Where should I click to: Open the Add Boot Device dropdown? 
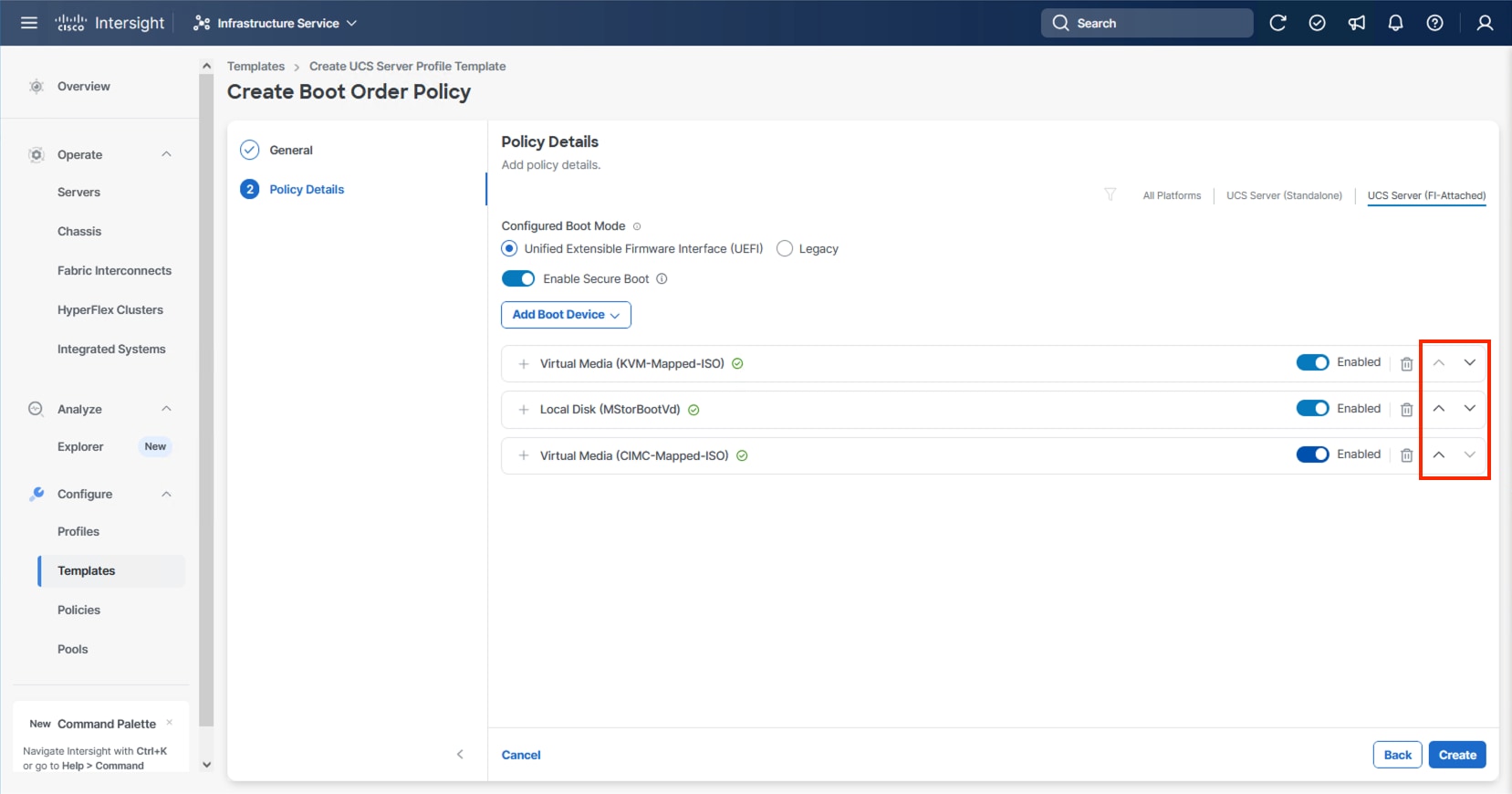click(566, 315)
